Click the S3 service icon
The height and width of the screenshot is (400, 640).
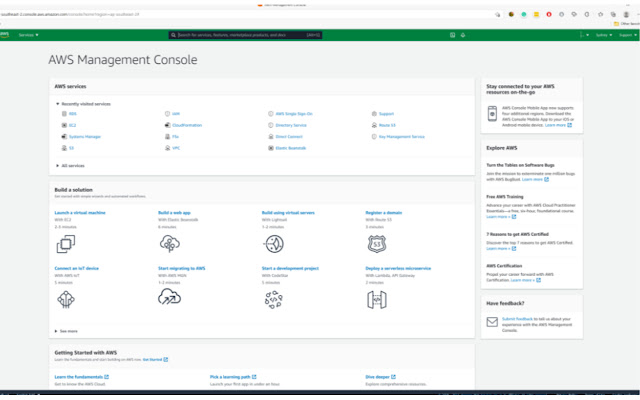pos(64,148)
